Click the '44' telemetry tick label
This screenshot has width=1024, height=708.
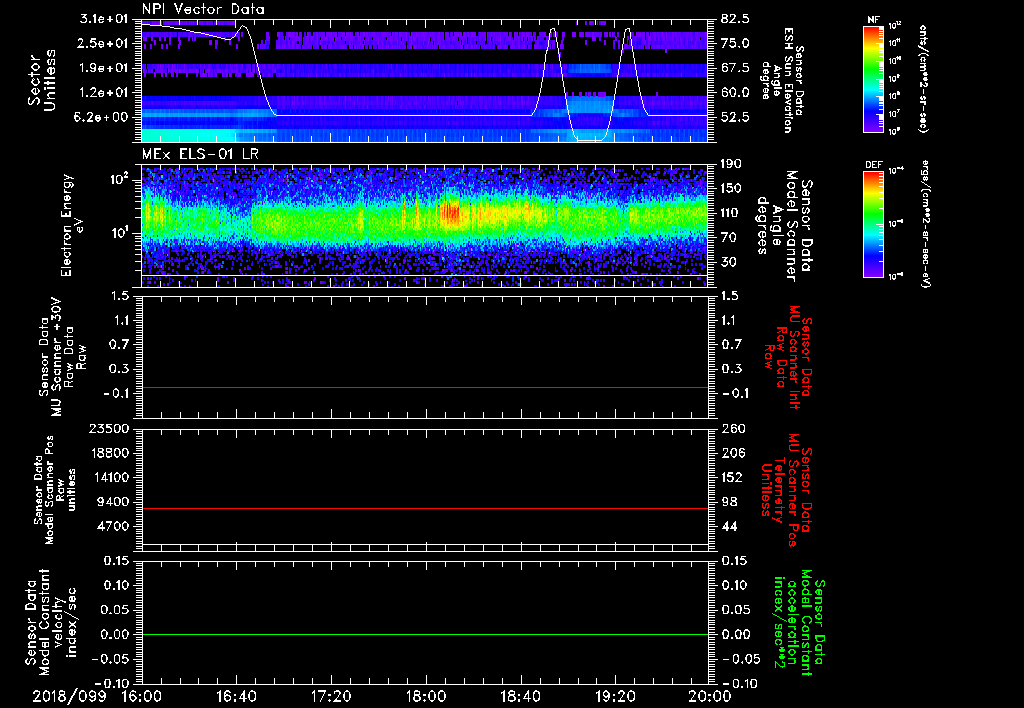tap(729, 526)
